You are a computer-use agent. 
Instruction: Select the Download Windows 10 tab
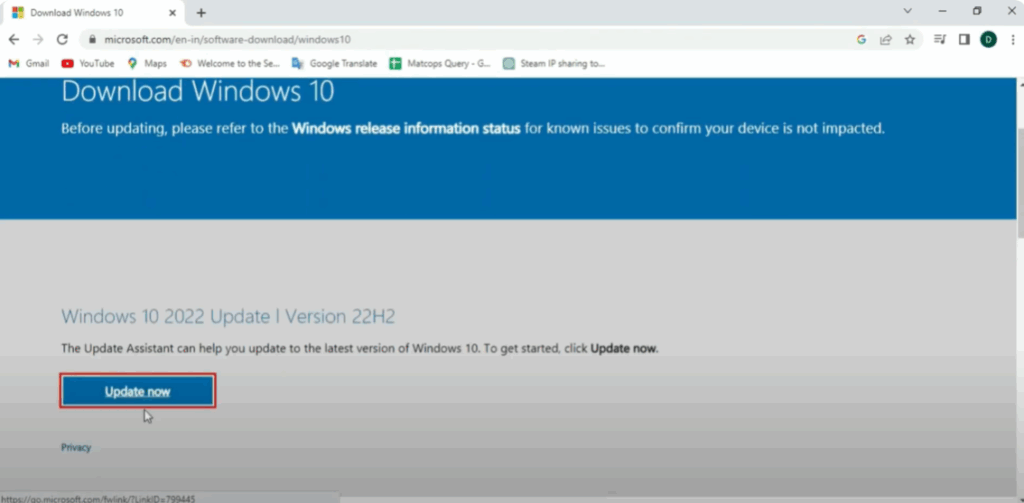coord(95,13)
